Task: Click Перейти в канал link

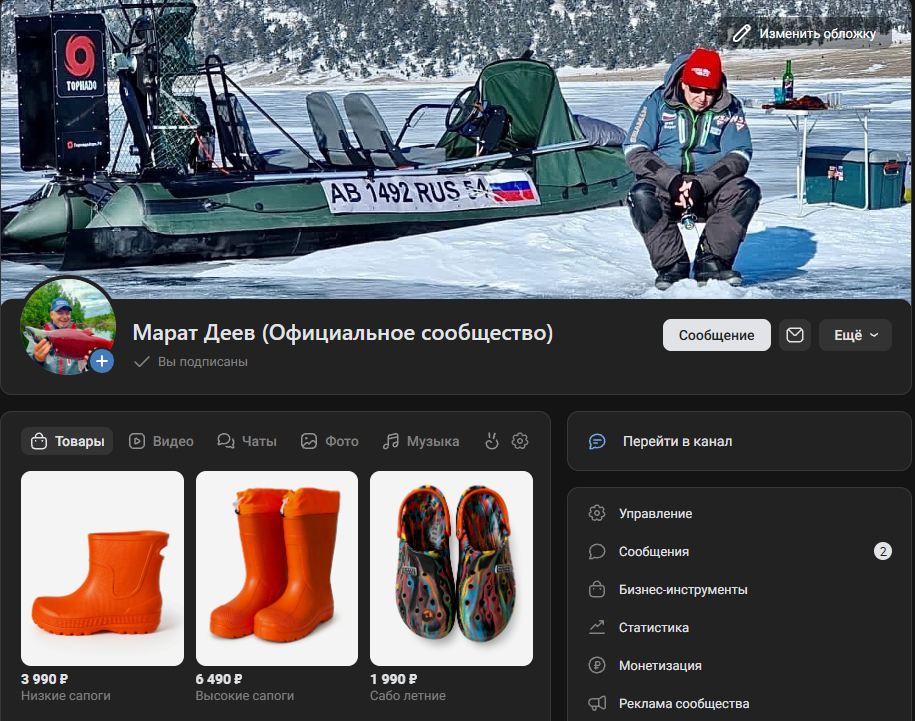Action: click(x=739, y=441)
